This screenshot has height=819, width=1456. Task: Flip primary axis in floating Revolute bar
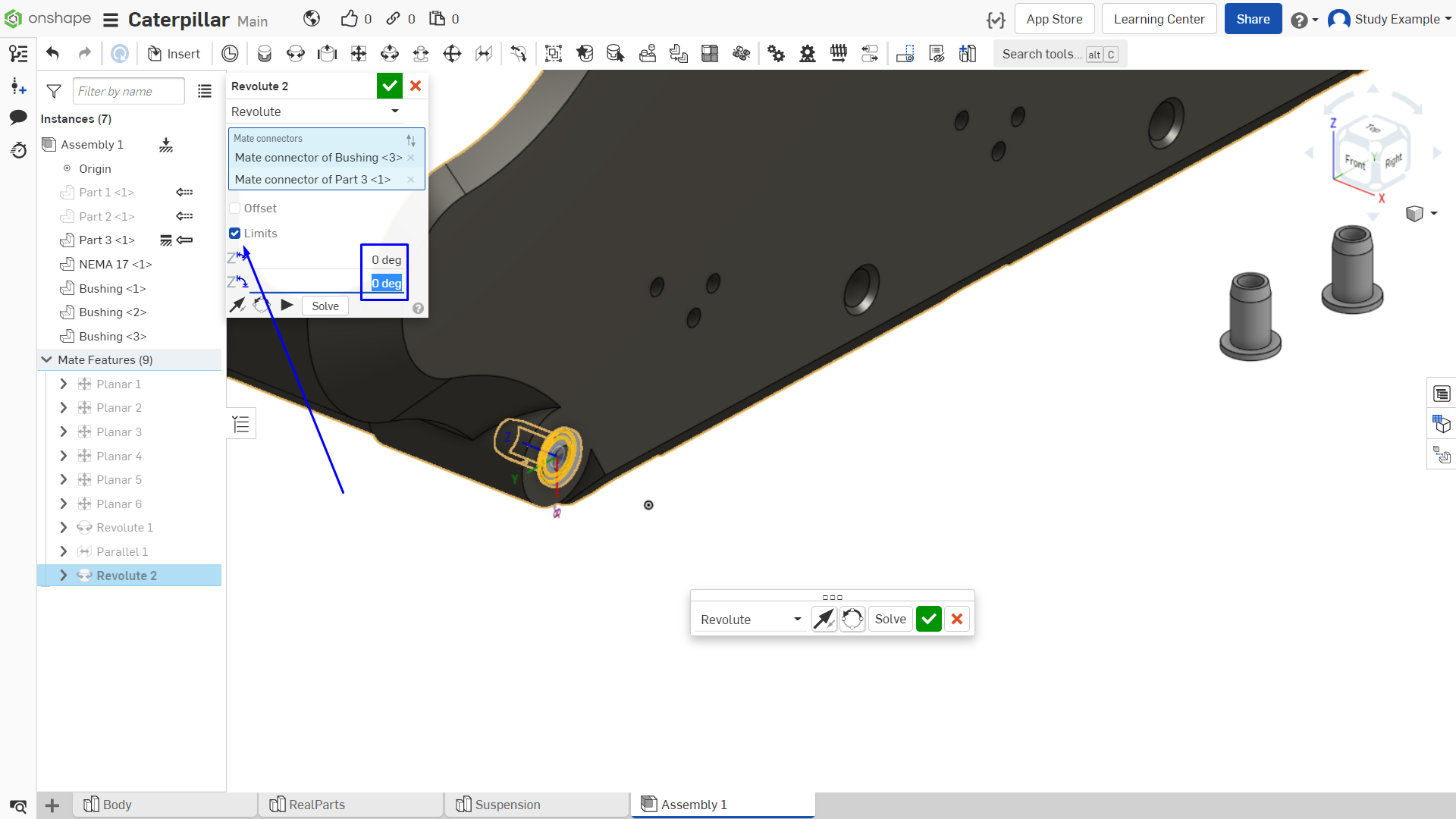(x=824, y=620)
